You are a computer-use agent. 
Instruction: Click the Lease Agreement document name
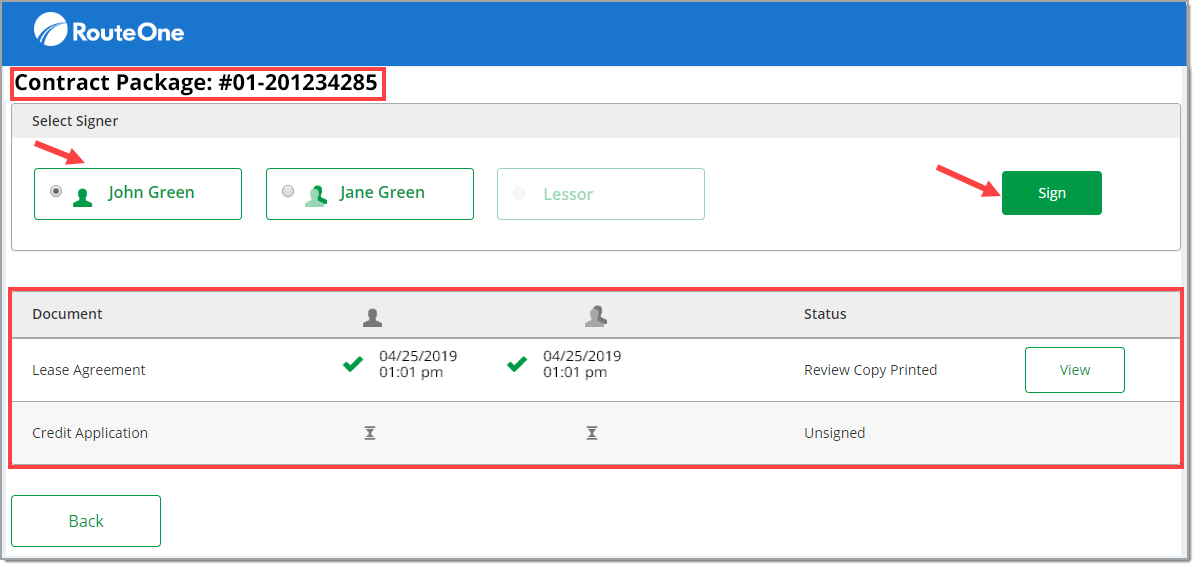(88, 370)
